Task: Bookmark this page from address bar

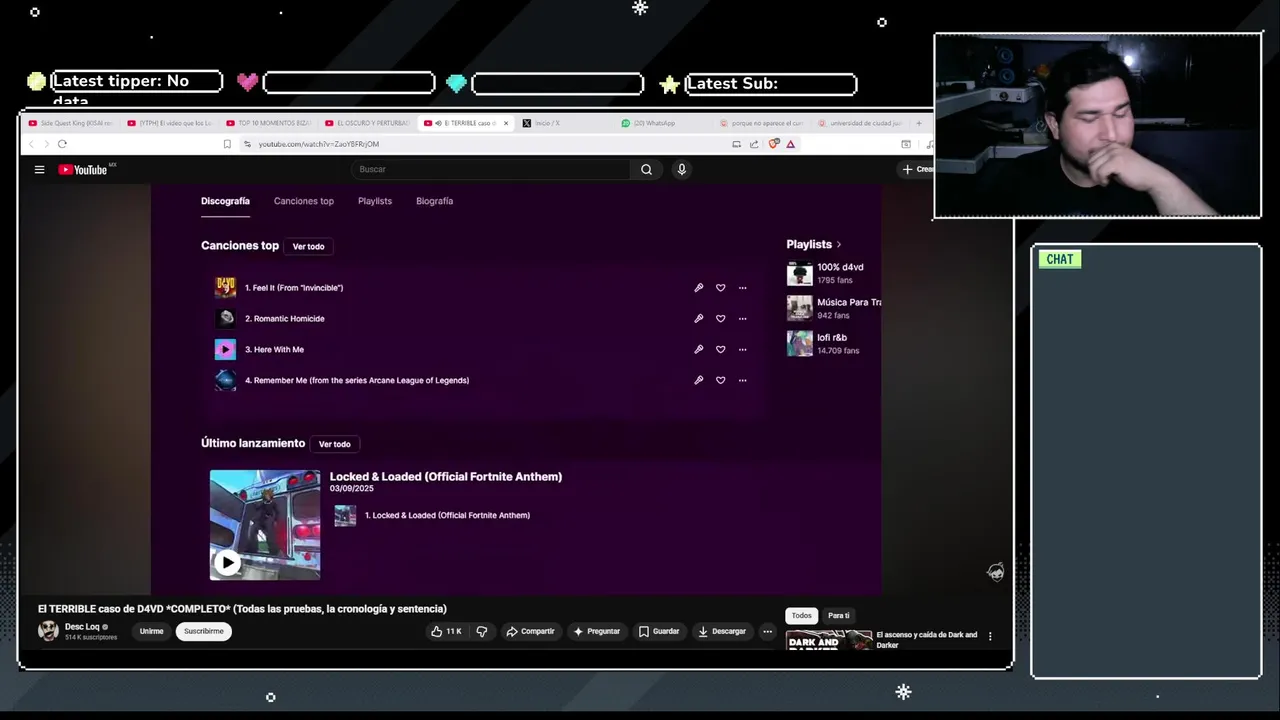Action: pos(227,144)
